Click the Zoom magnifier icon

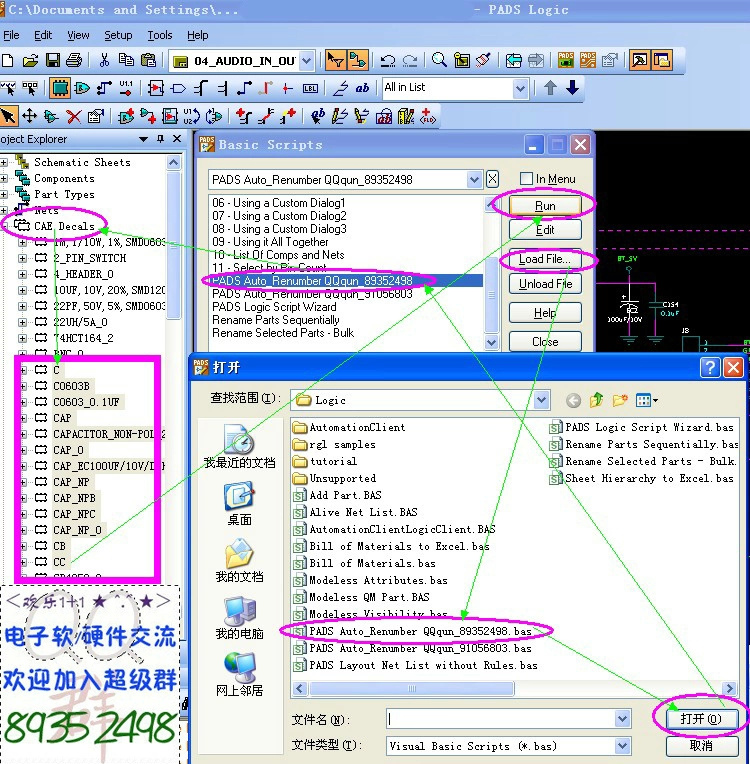point(439,60)
